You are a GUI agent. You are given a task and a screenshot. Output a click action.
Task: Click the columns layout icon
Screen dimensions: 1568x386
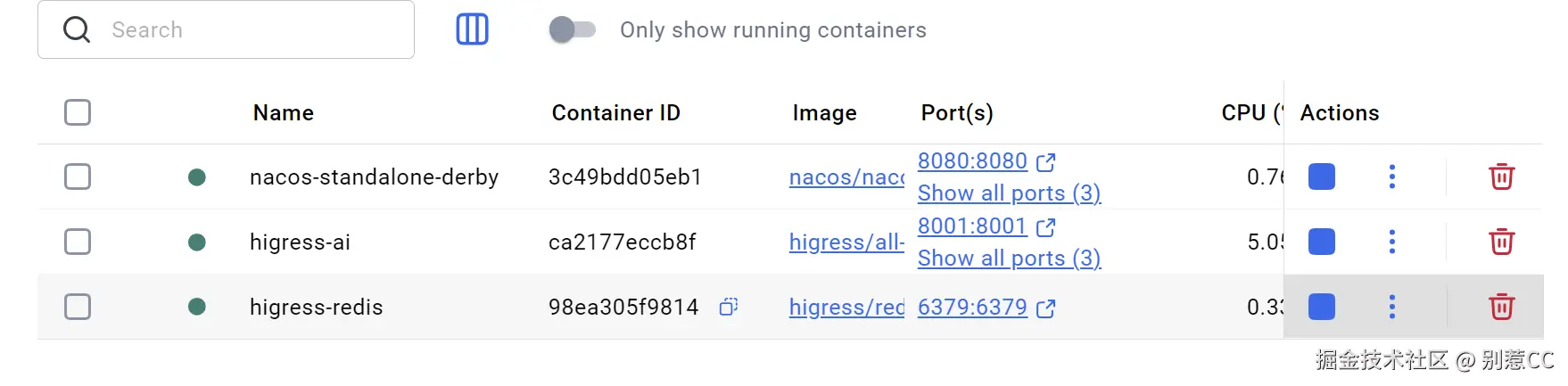pos(472,29)
